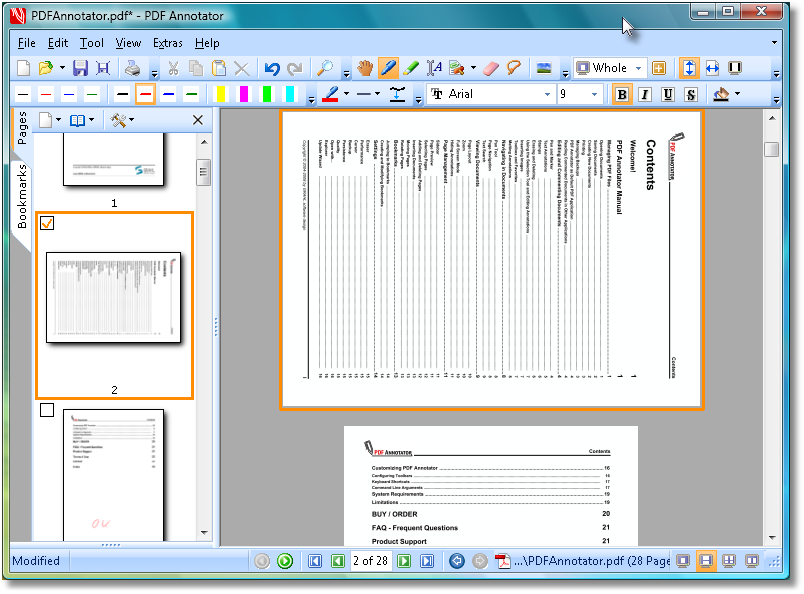Pick the yellow marker color swatch
804x594 pixels.
coord(221,94)
